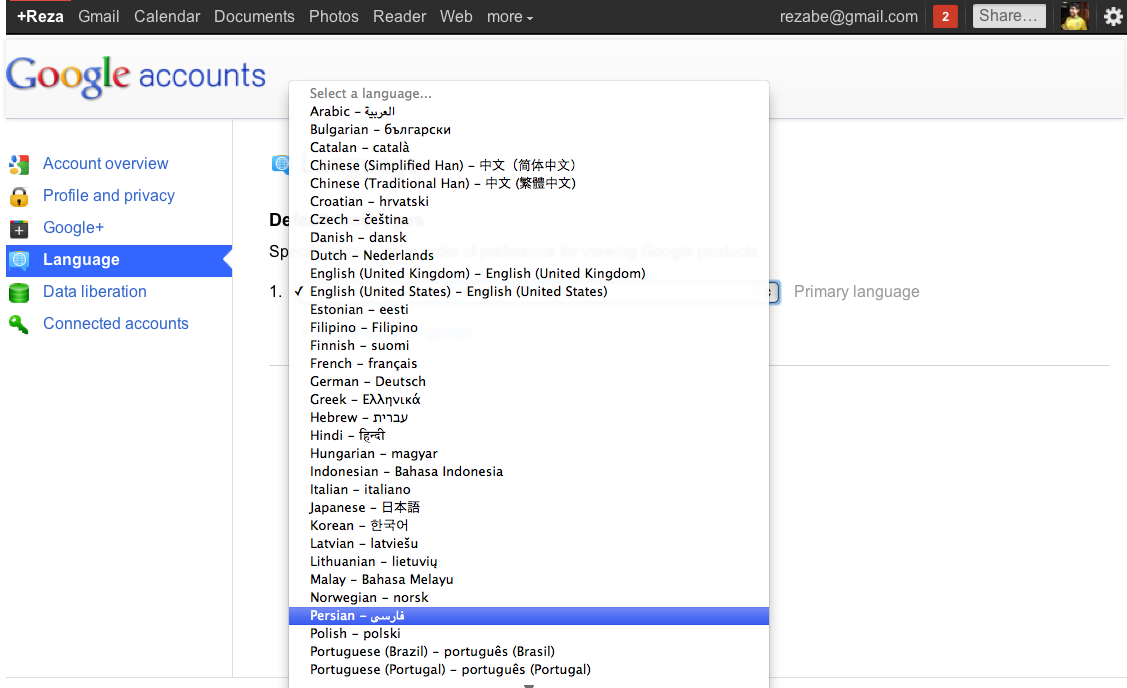Select the Language sidebar tab
Image resolution: width=1127 pixels, height=688 pixels.
[119, 260]
